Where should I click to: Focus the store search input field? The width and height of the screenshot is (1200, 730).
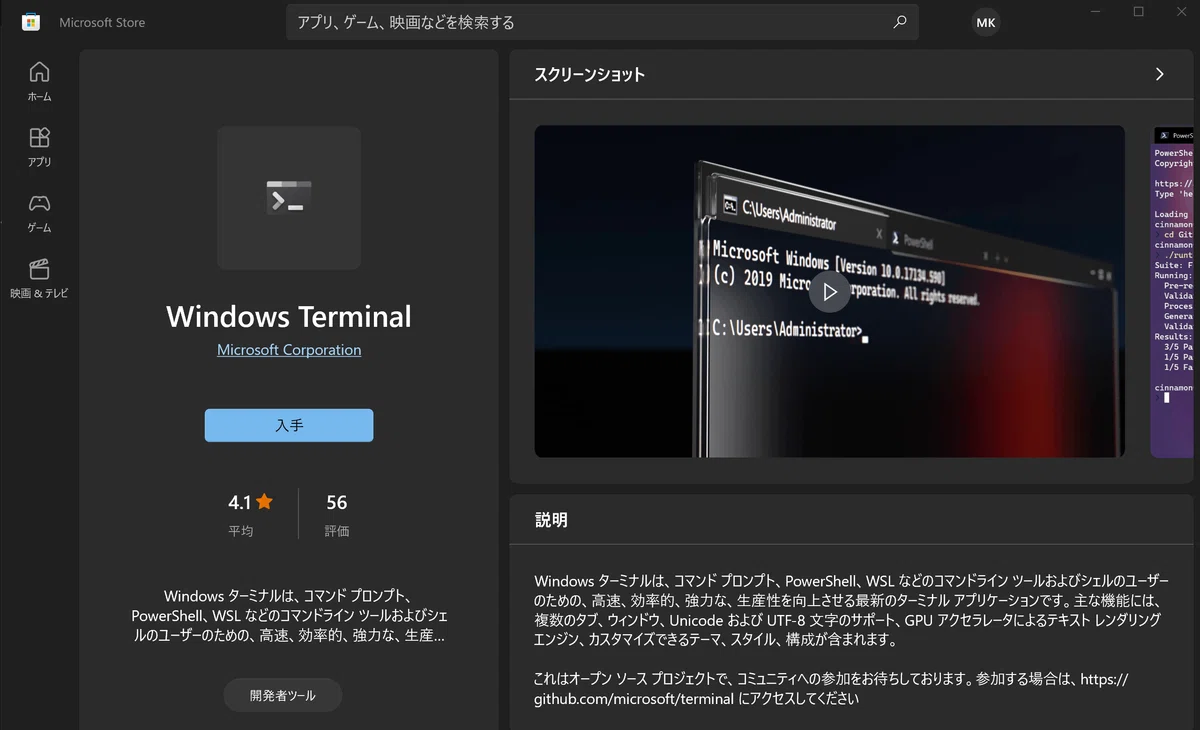(x=602, y=22)
